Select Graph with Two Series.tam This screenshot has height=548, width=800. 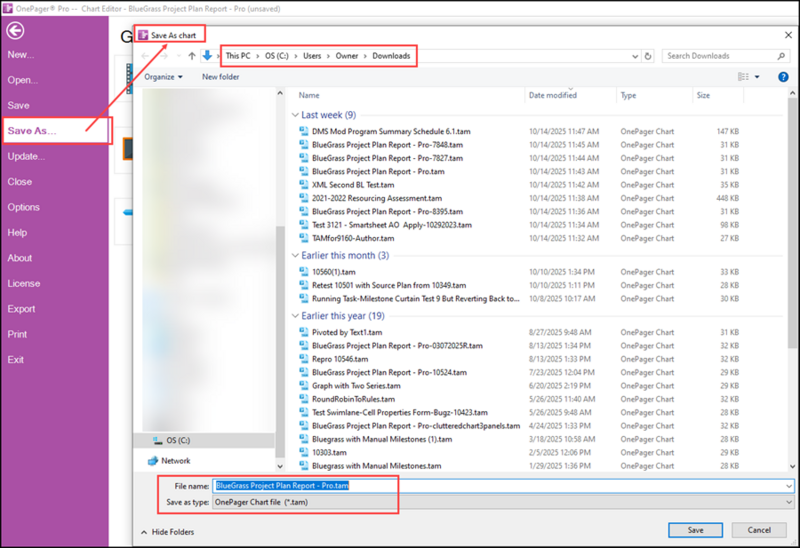(x=356, y=386)
